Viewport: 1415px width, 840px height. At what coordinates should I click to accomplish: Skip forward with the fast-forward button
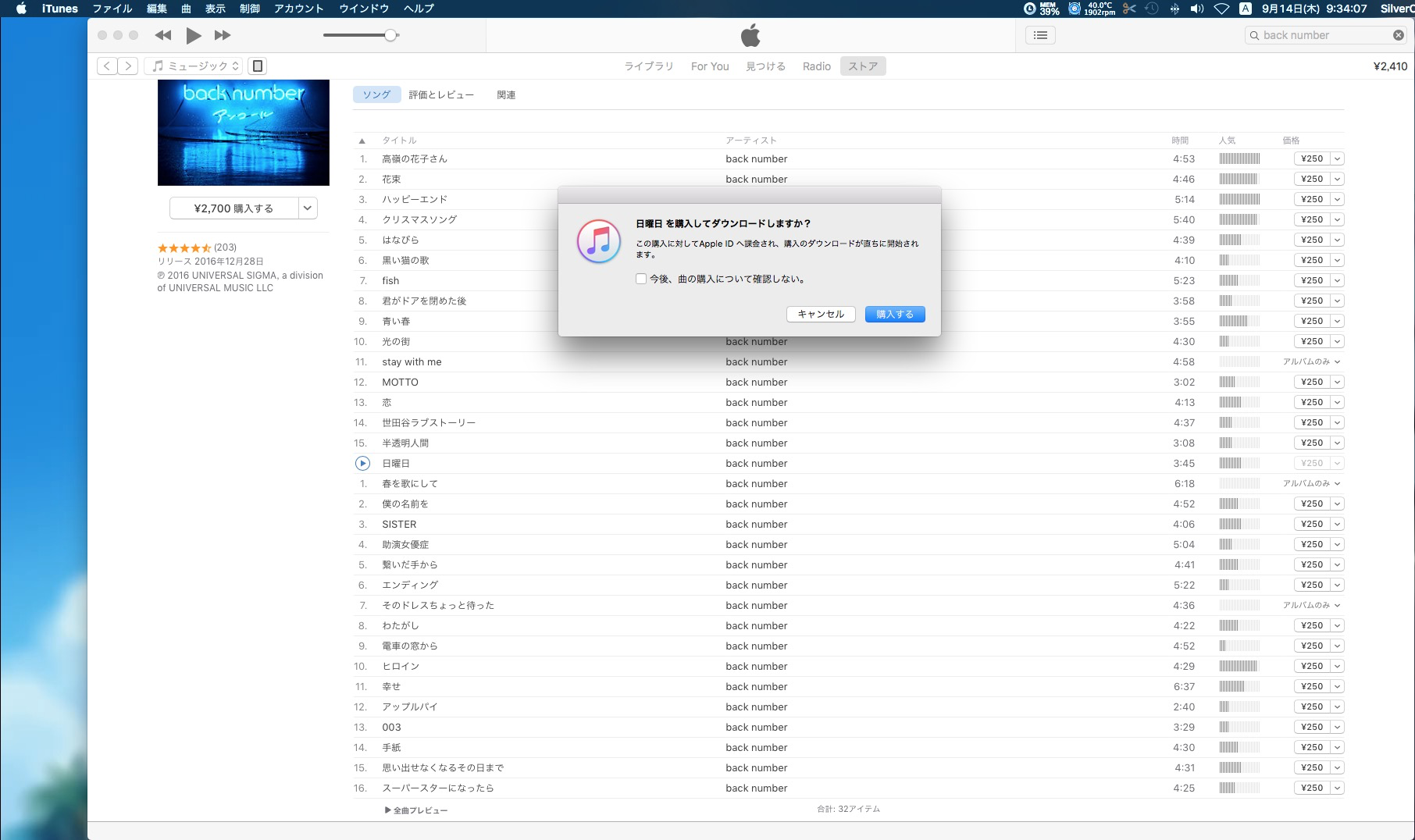223,35
